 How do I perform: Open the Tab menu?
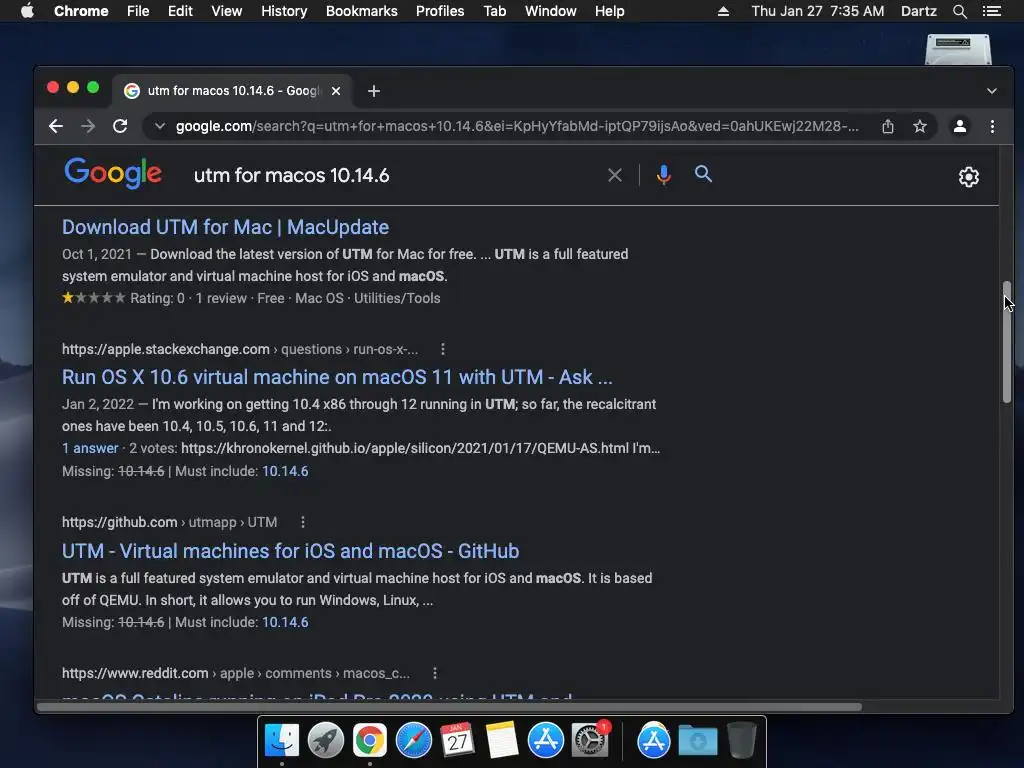pyautogui.click(x=495, y=11)
